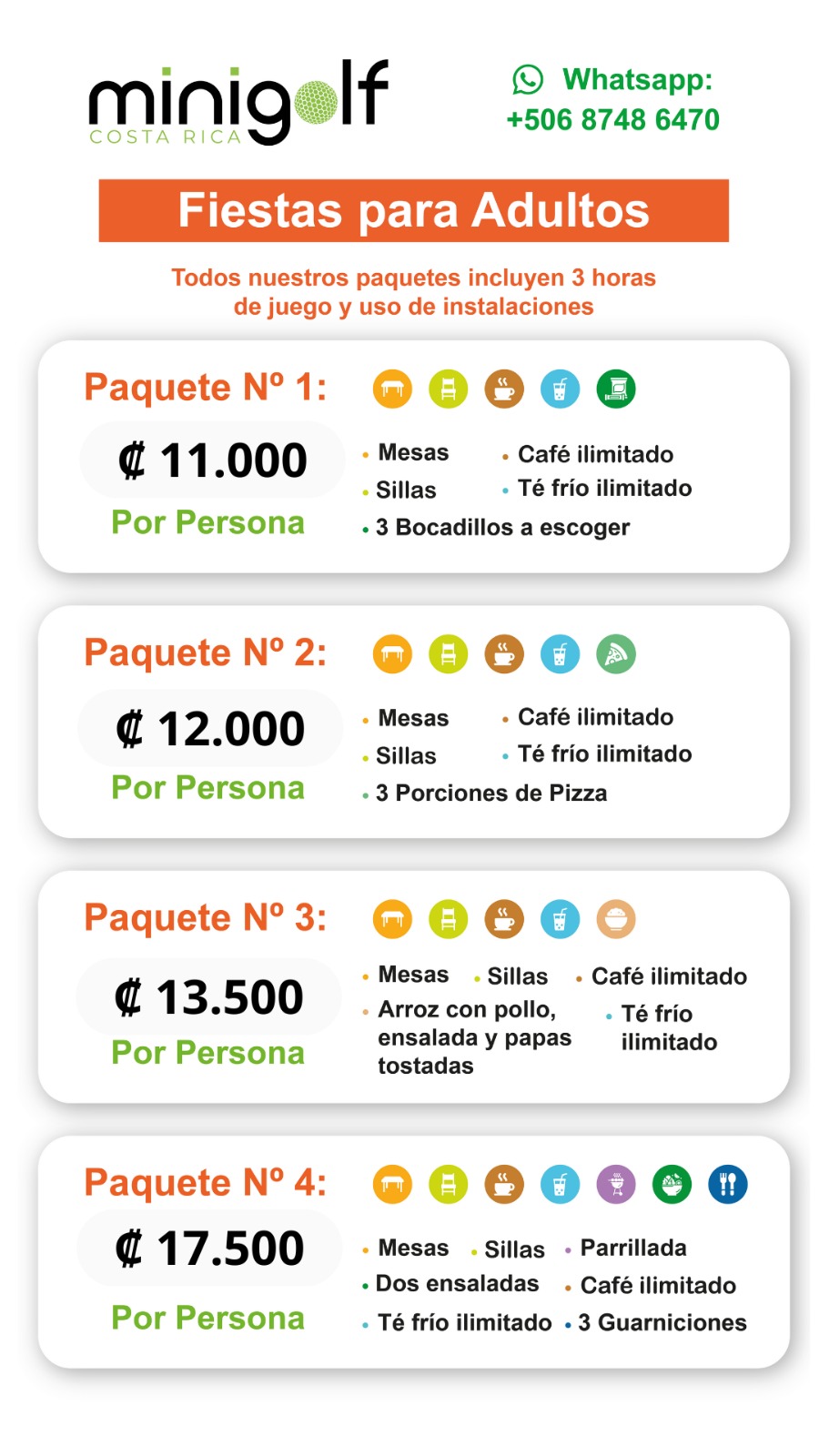Click the Paquete Nº 3 heading
This screenshot has height=1456, width=819.
205,917
